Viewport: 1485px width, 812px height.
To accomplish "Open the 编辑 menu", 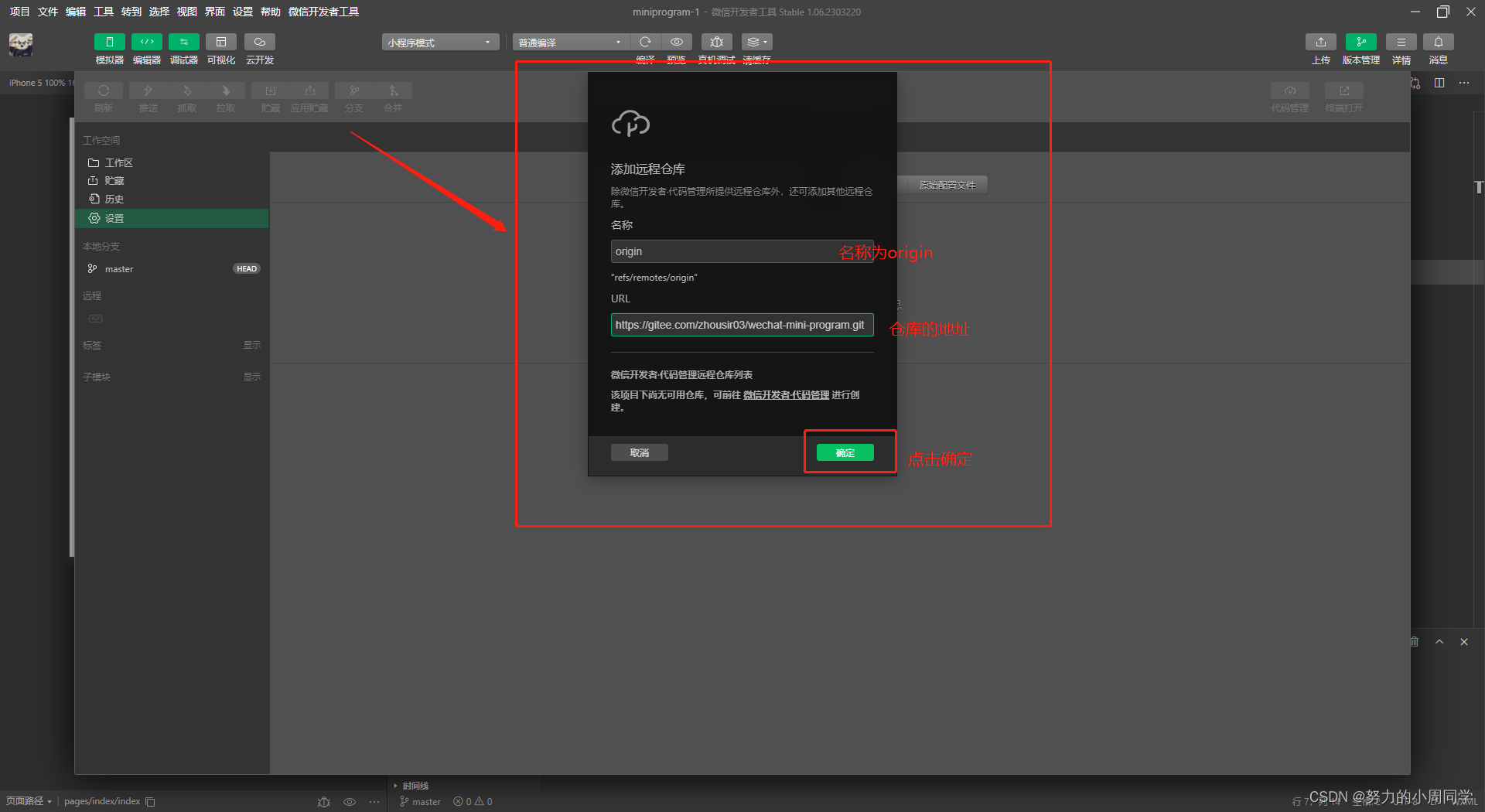I will coord(76,12).
